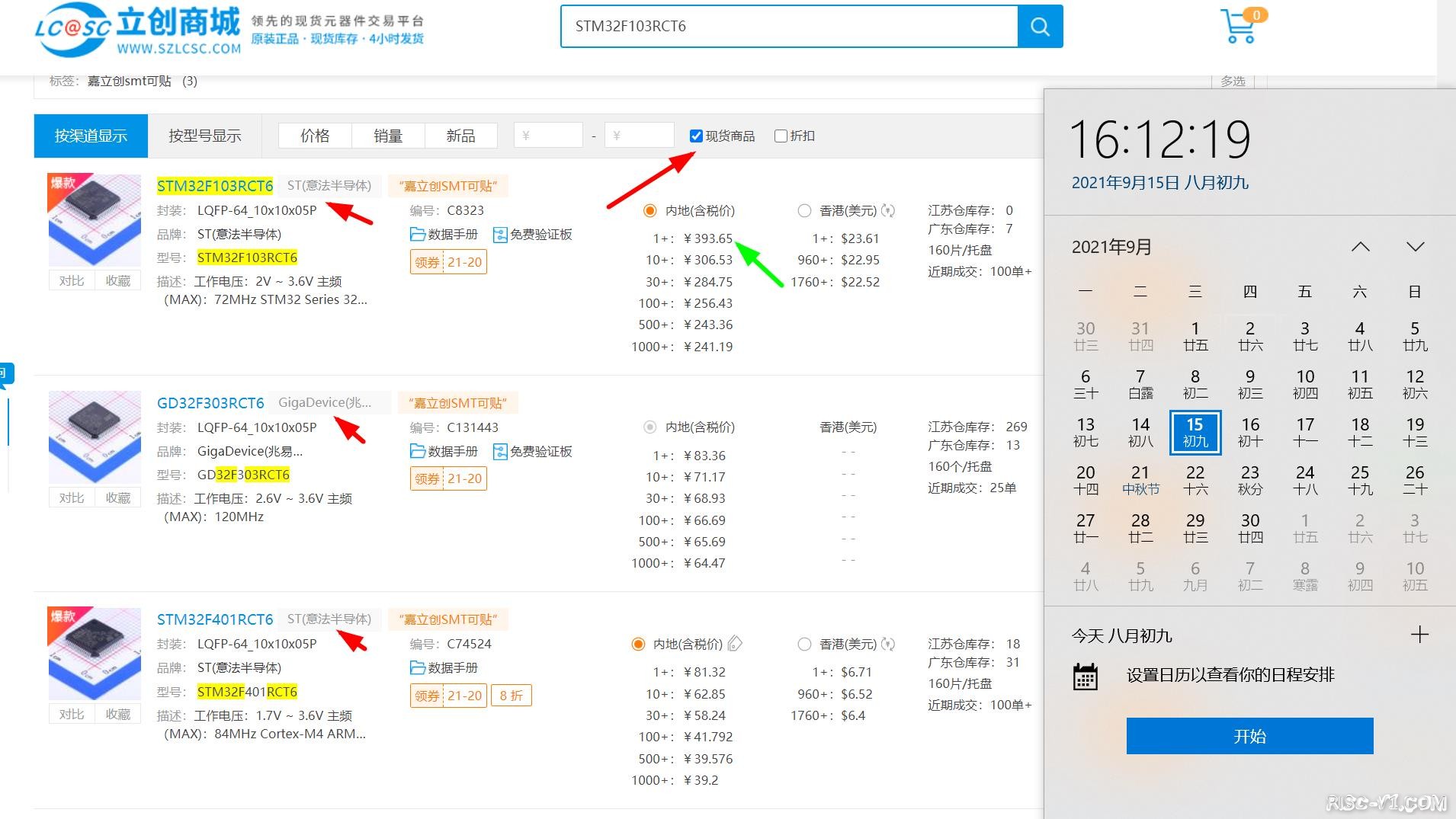Viewport: 1456px width, 819px height.
Task: Open datasheet icon for STM32F103RCT6
Action: click(x=418, y=234)
